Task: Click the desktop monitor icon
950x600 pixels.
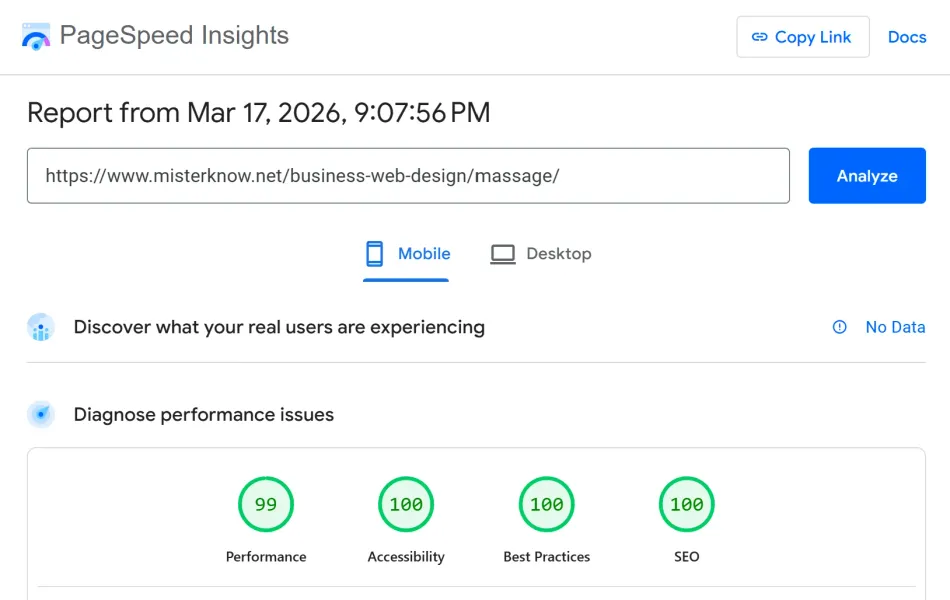Action: [502, 254]
